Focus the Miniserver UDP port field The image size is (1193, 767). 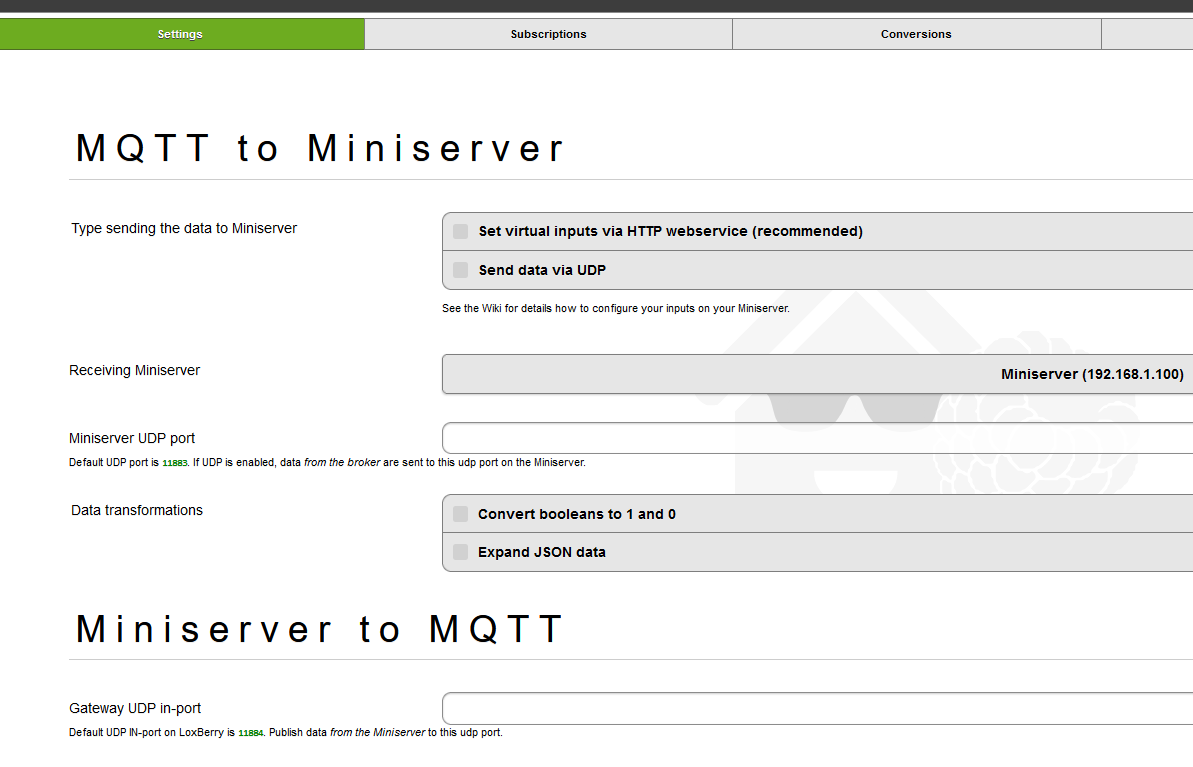click(x=817, y=438)
